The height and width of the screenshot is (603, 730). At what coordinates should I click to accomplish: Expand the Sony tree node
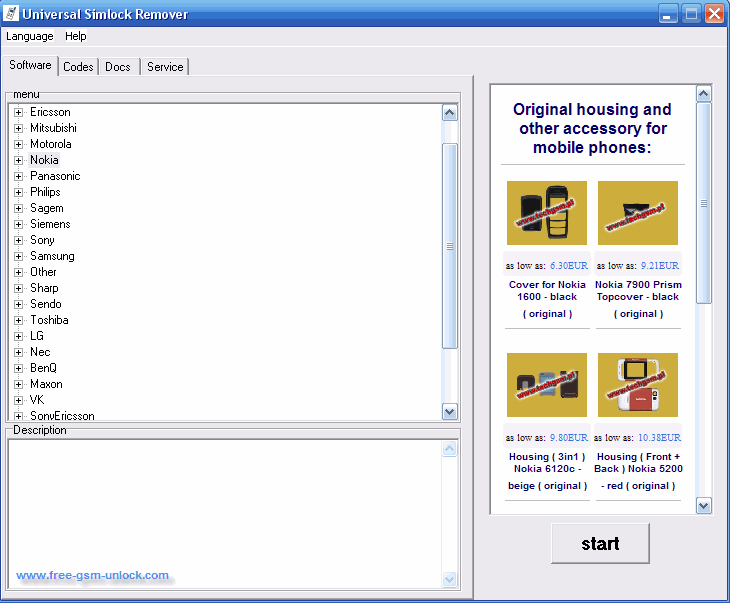click(18, 240)
